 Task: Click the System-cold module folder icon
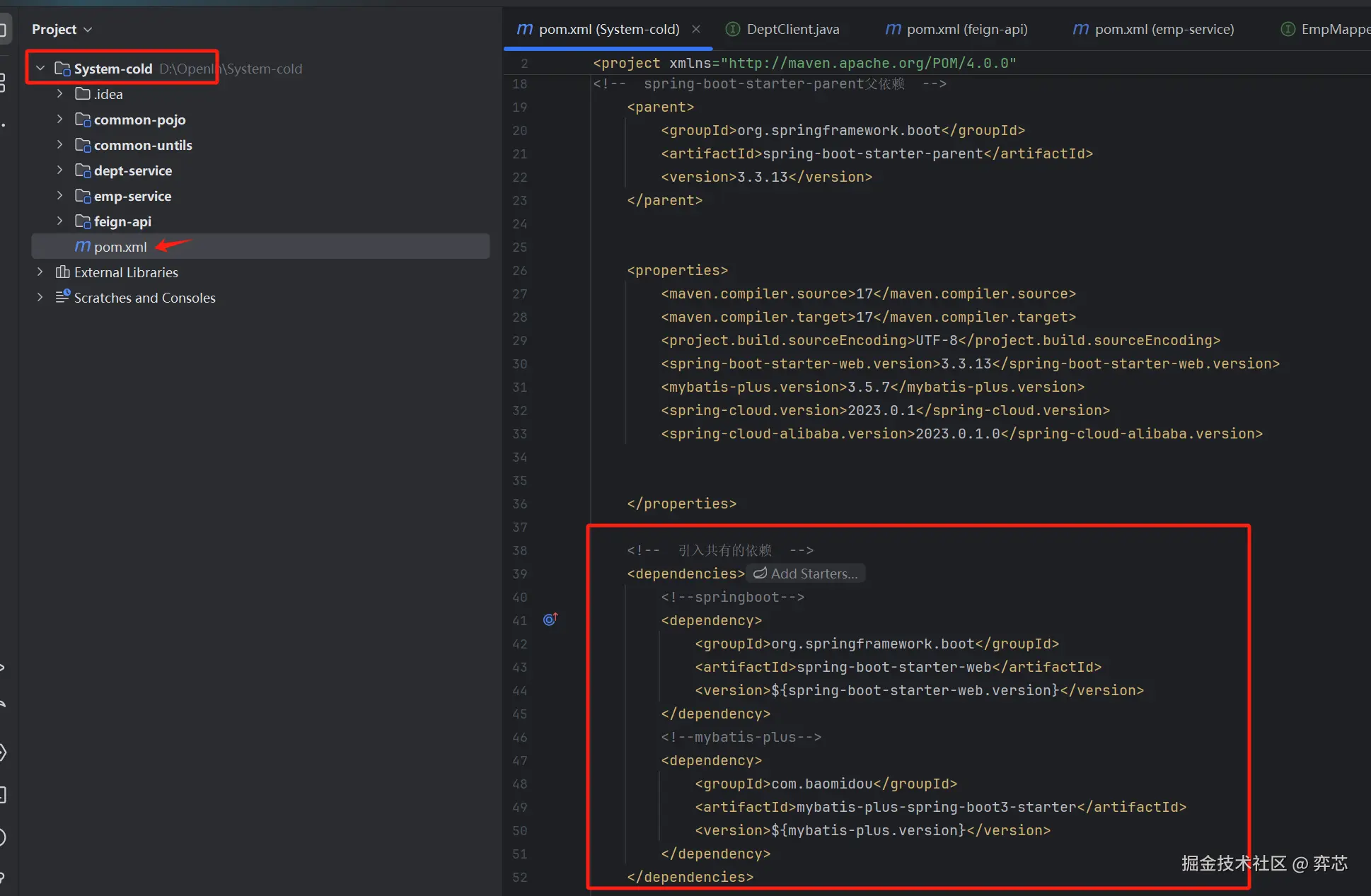click(x=62, y=69)
